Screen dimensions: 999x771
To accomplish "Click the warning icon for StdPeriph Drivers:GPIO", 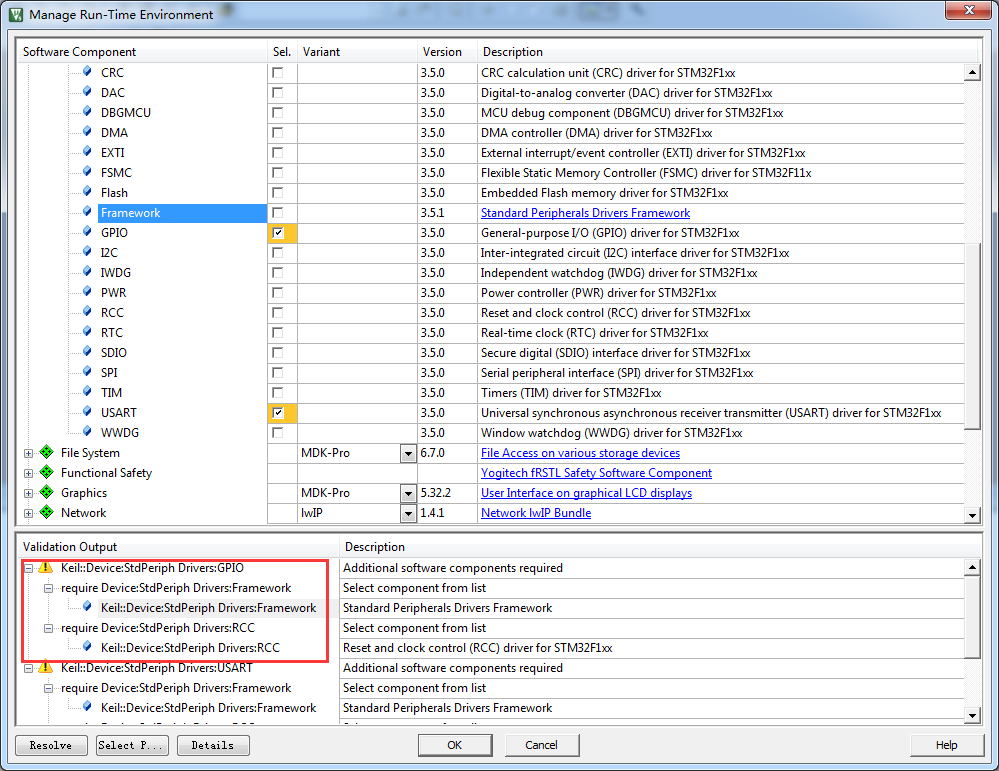I will click(46, 568).
